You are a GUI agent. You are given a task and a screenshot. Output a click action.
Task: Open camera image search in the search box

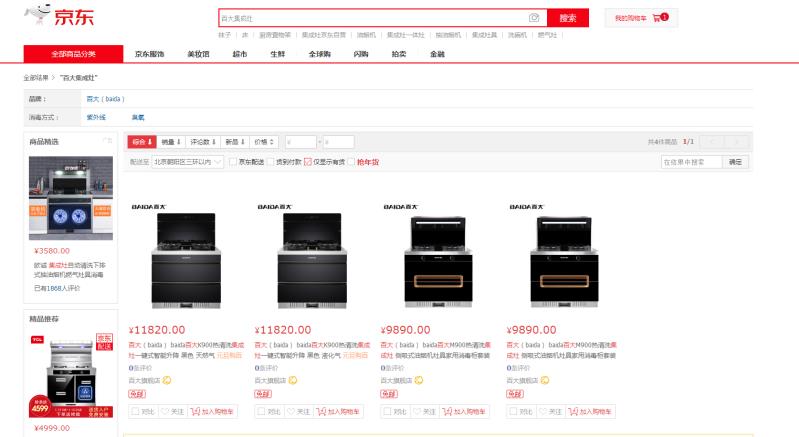(534, 18)
